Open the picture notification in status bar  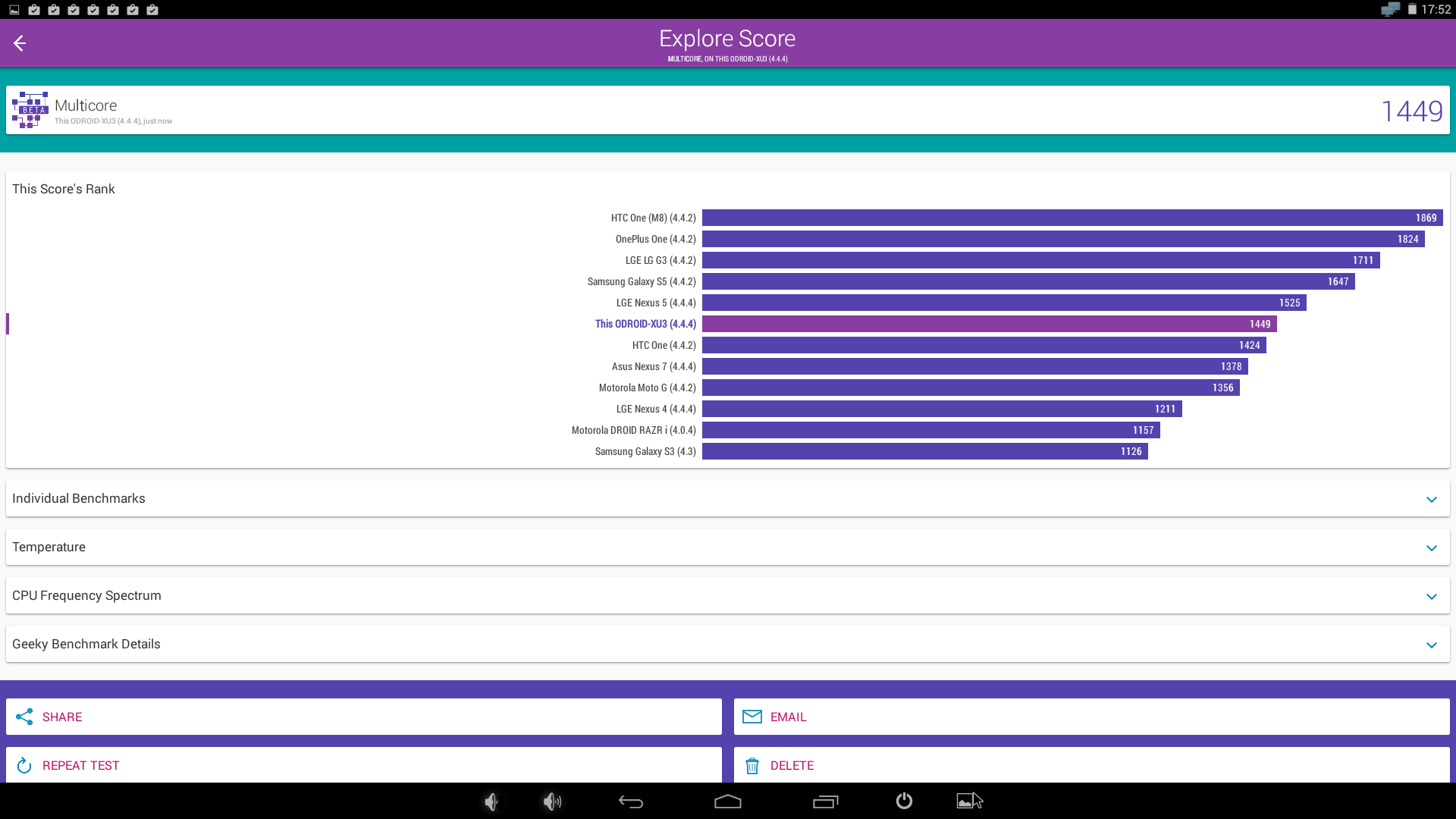14,10
